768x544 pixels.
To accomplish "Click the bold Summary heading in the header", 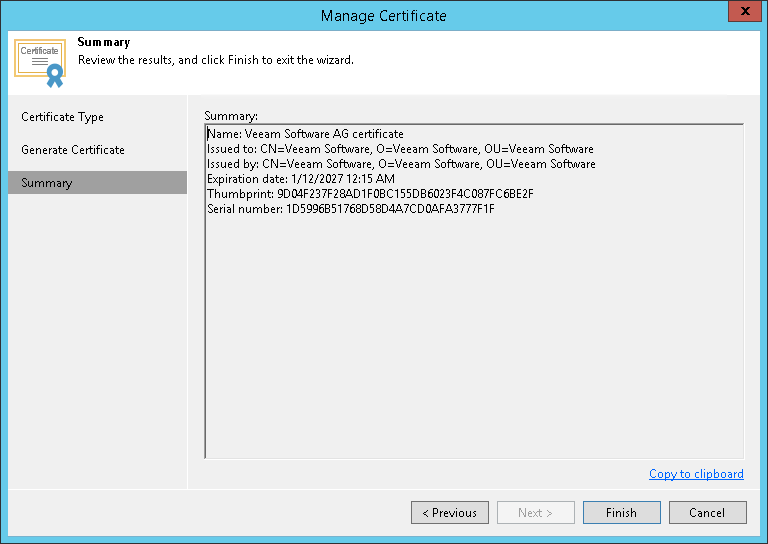I will (104, 43).
